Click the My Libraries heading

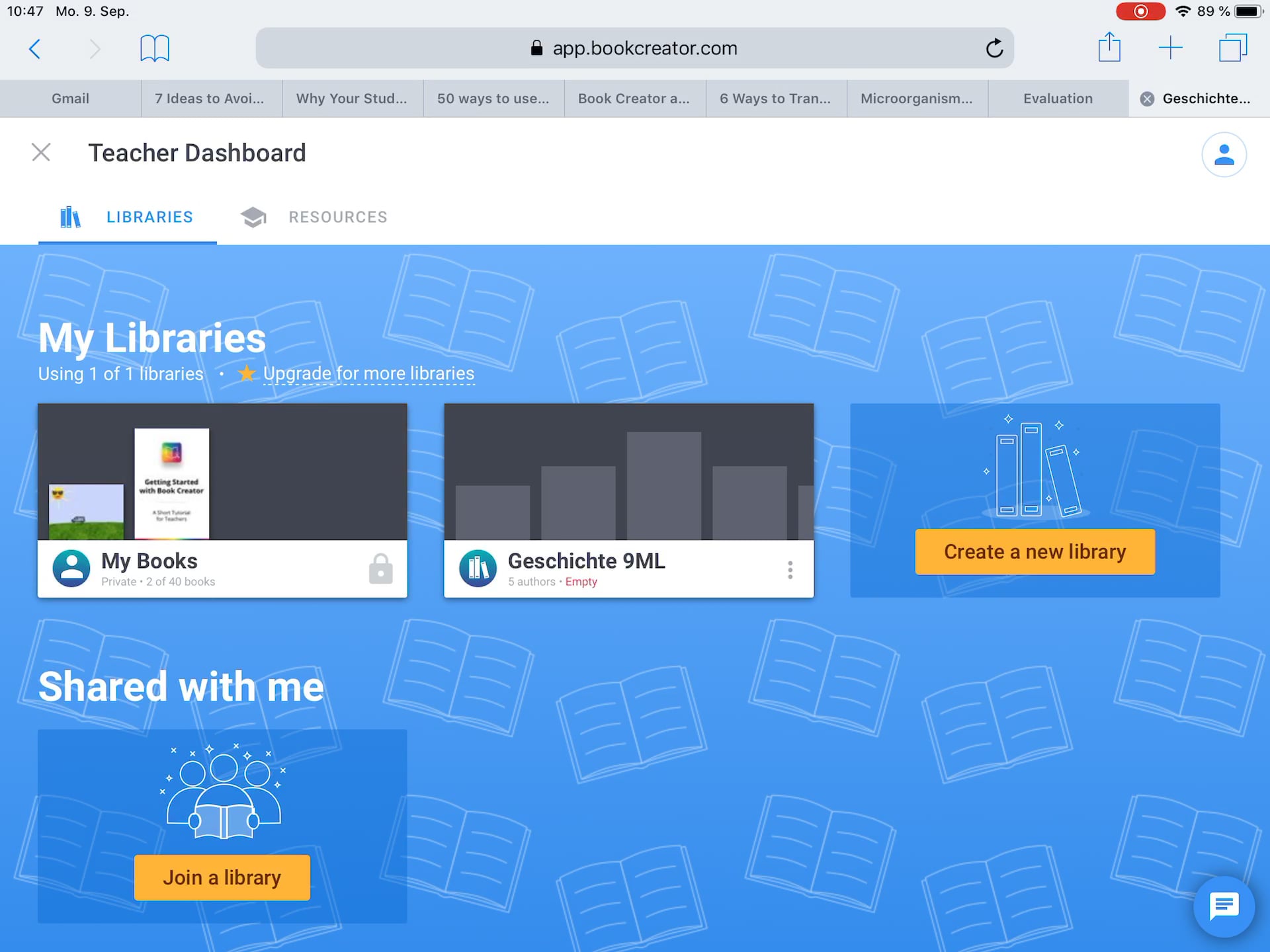coord(152,338)
